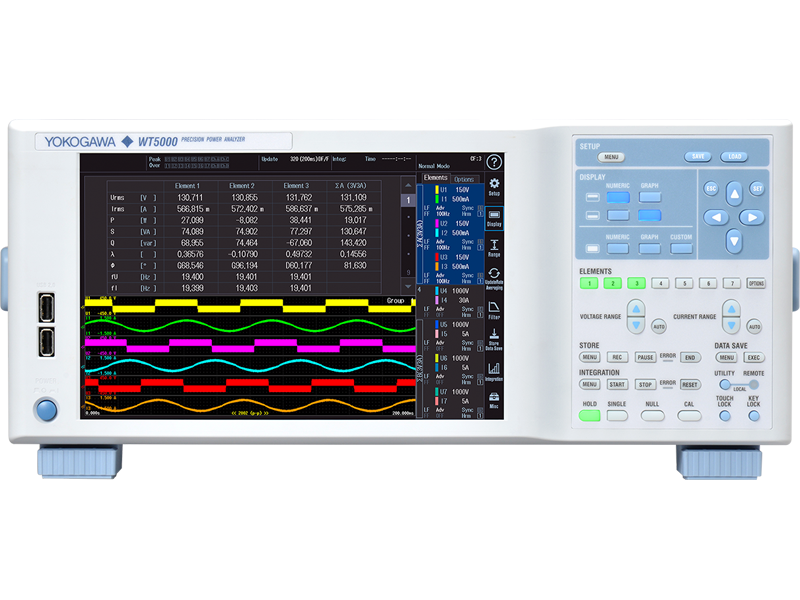Open the Filter icon in the side menu
Screen dimensions: 800x600
(x=494, y=310)
